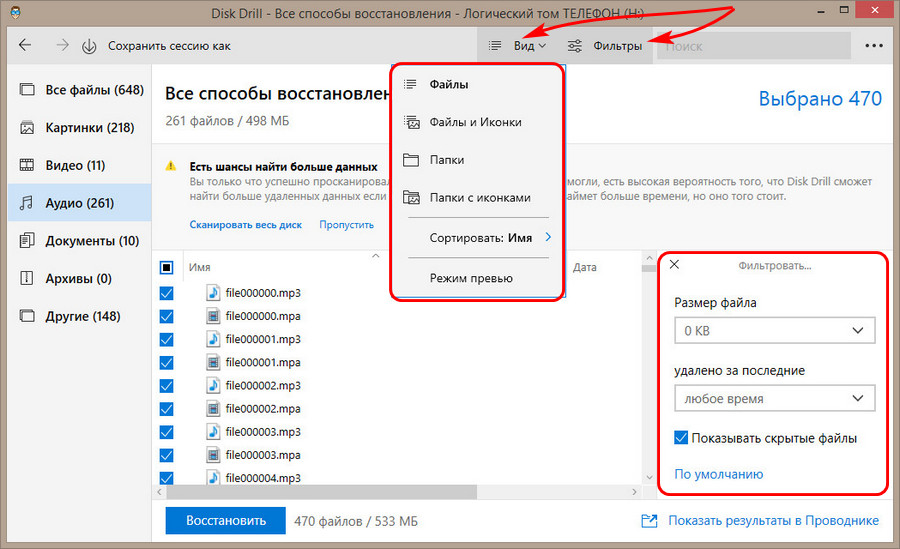Viewport: 900px width, 549px height.
Task: Click the file000003.mpa file icon
Action: point(213,454)
